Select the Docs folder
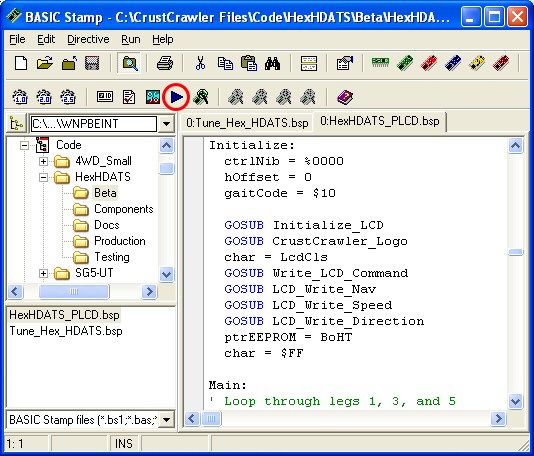The image size is (534, 456). click(107, 225)
